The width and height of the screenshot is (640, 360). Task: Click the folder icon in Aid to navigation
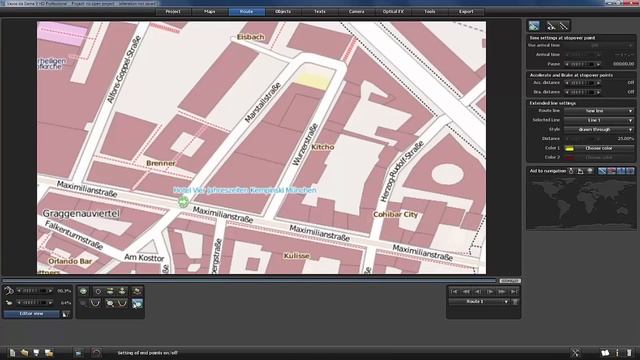pyautogui.click(x=580, y=171)
